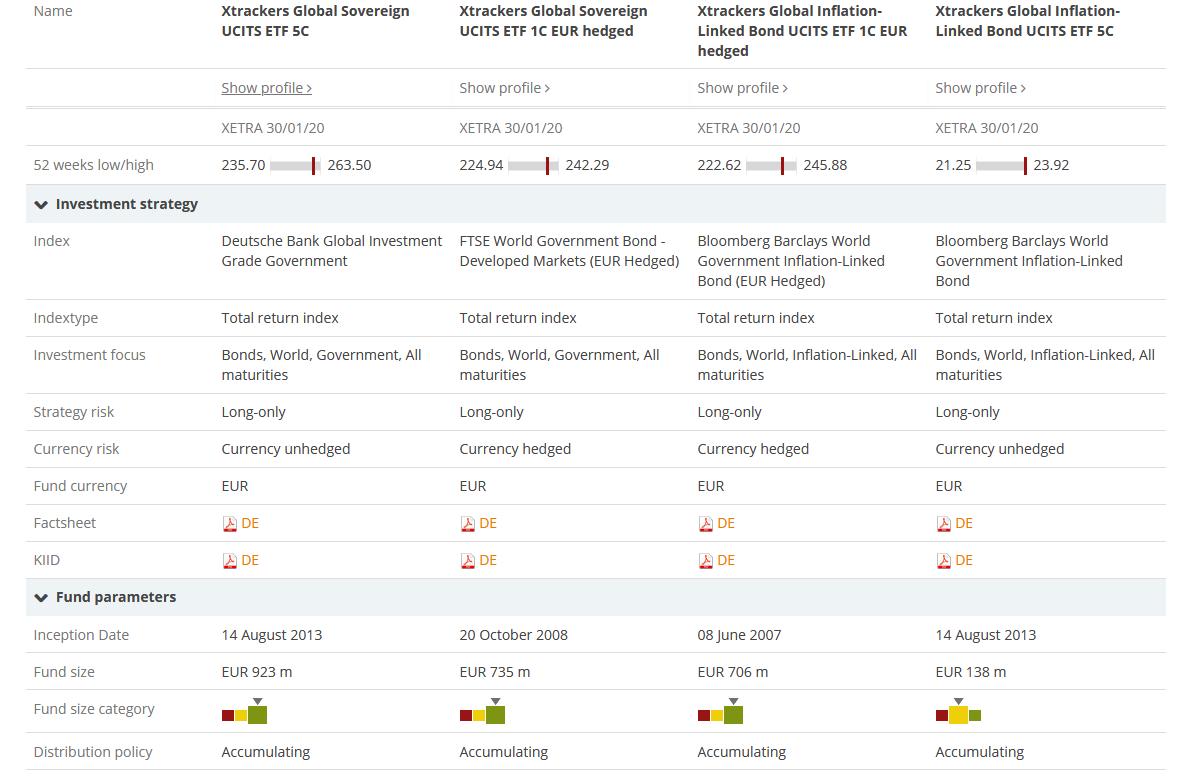
Task: Open KIID PDF icon for Inflation-Linked 1C EUR hedged
Action: tap(705, 560)
